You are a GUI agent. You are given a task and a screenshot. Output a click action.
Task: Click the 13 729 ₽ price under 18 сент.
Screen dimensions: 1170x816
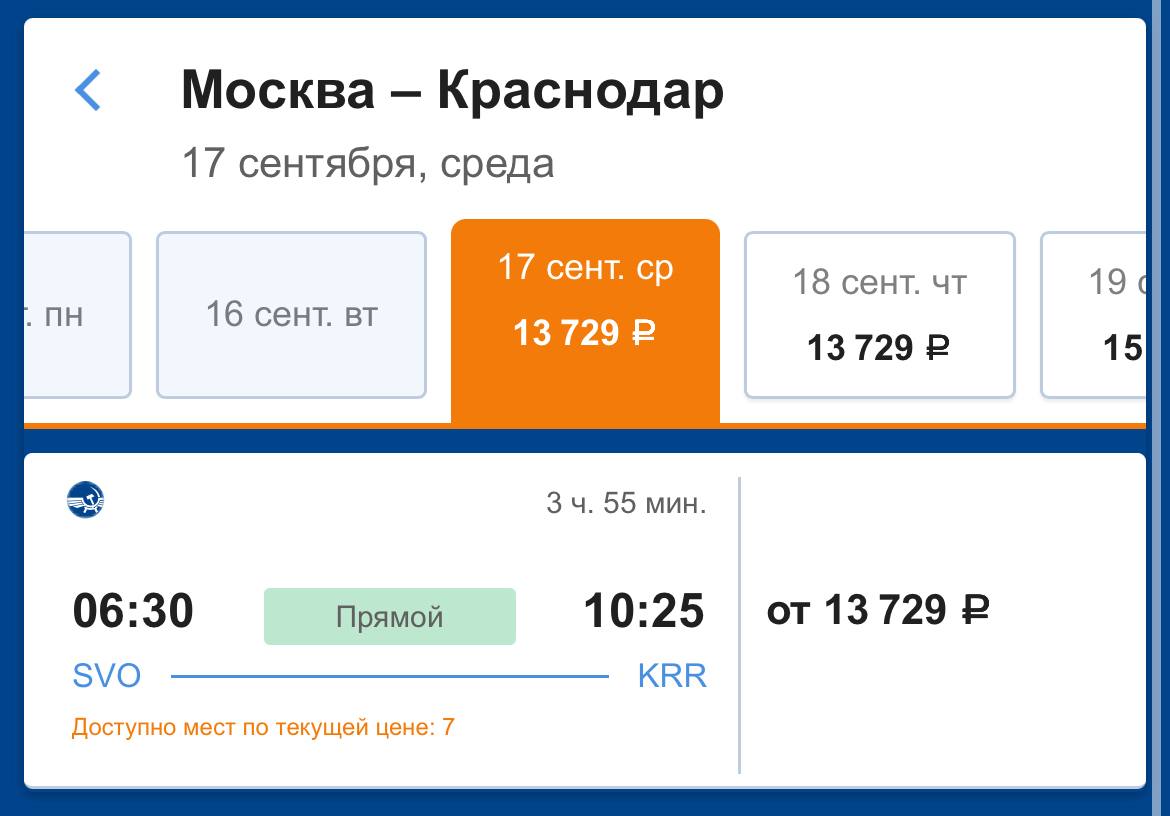tap(878, 348)
